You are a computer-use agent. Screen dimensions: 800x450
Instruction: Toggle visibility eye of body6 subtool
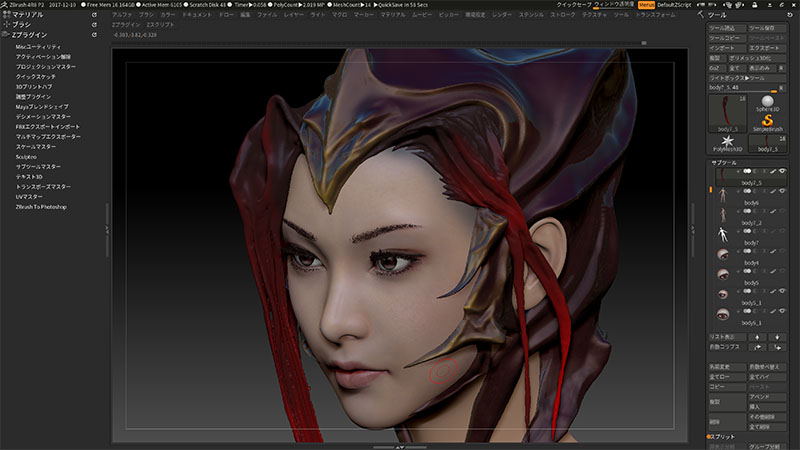pyautogui.click(x=782, y=191)
